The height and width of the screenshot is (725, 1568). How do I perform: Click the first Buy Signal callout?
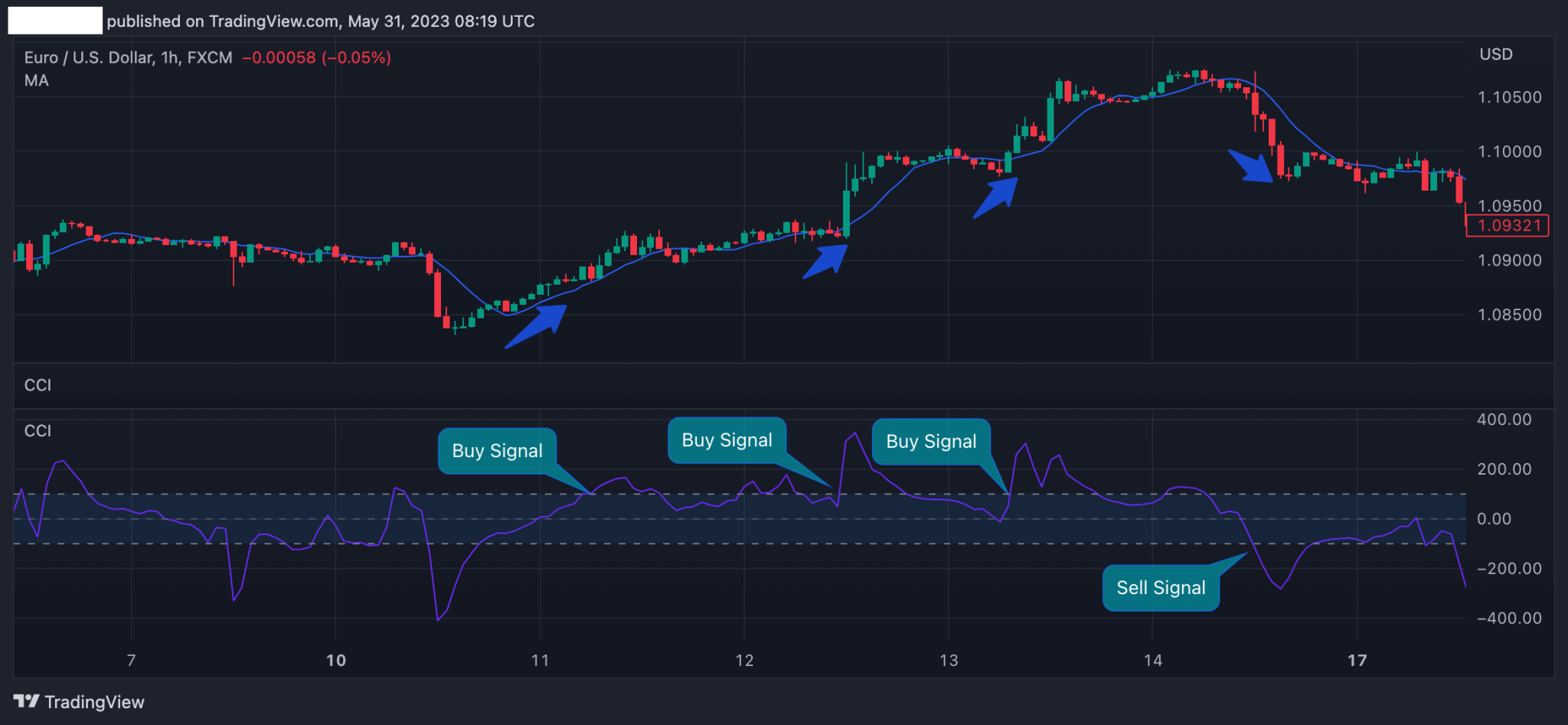498,451
